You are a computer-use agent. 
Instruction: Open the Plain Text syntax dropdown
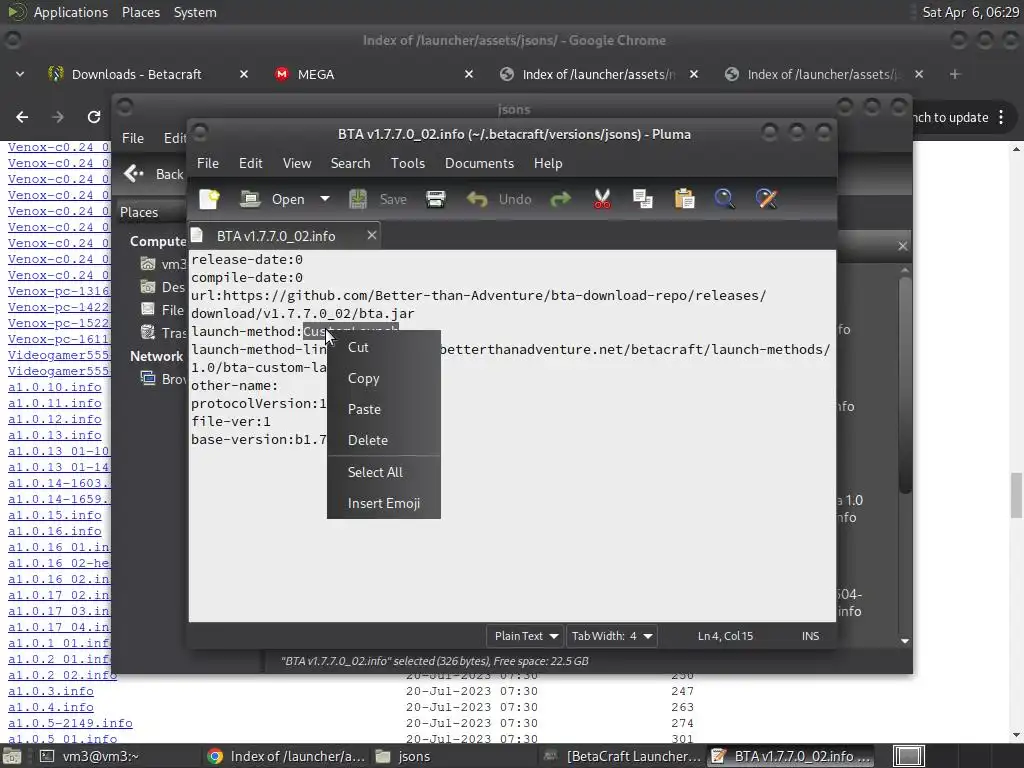click(526, 636)
